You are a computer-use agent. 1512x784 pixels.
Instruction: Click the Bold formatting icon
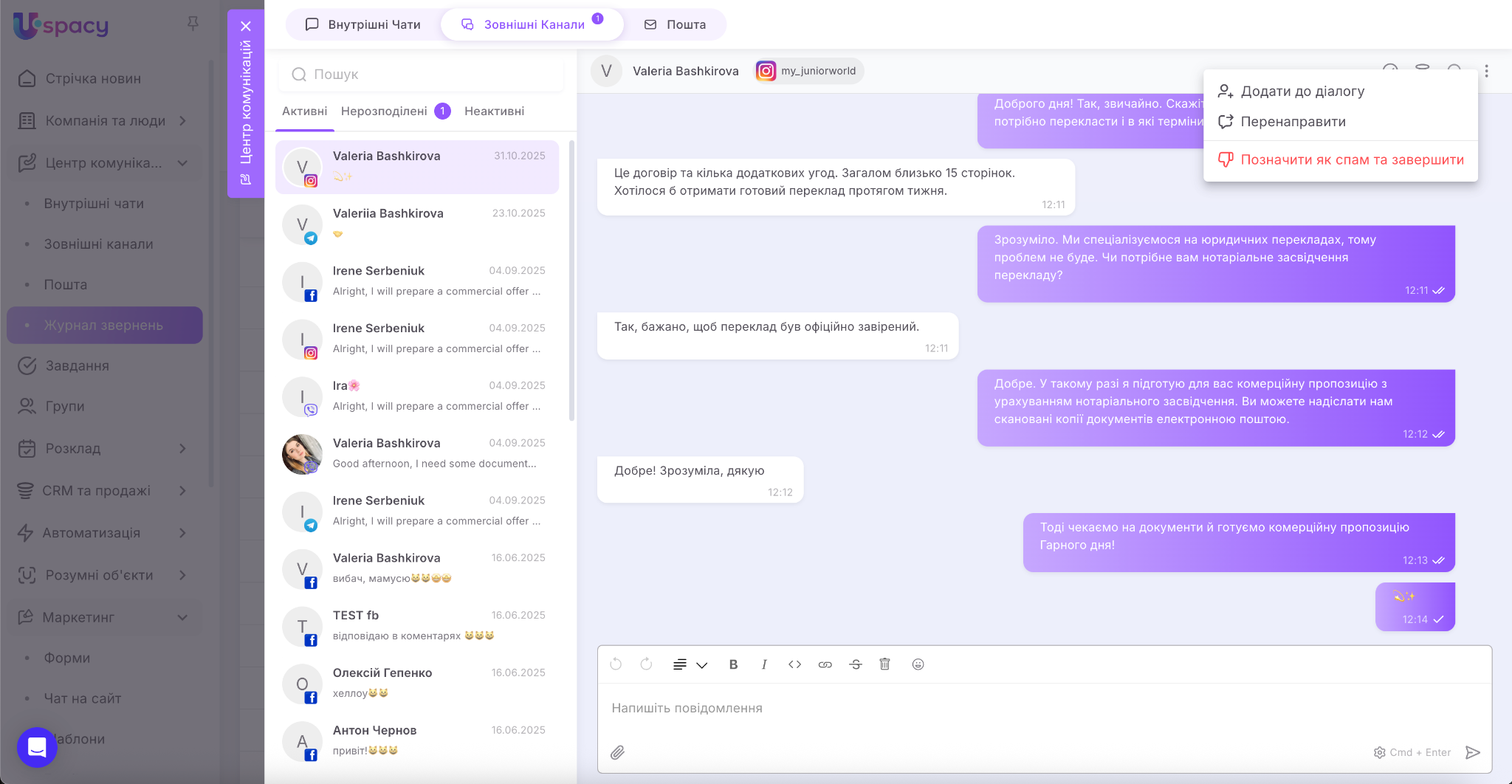(733, 664)
